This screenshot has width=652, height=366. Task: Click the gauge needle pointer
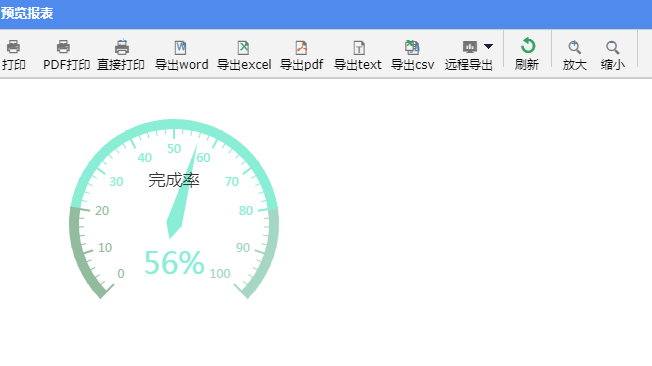[182, 192]
